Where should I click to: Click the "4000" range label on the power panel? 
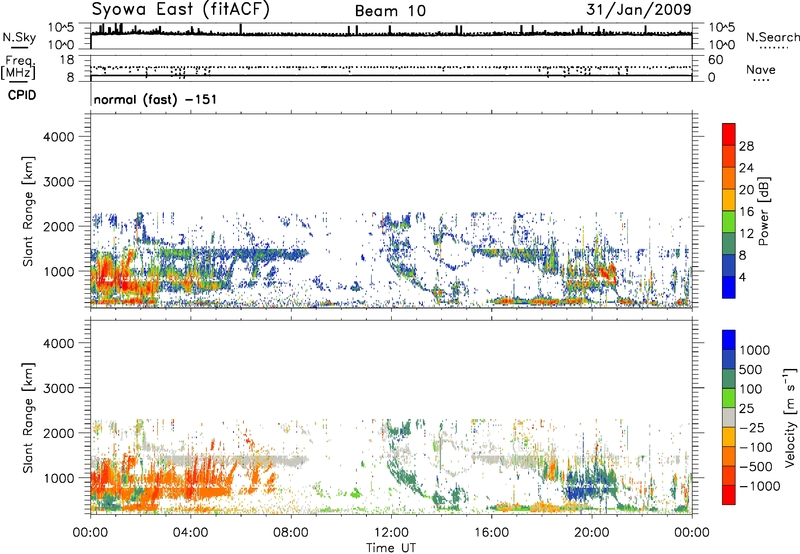[58, 137]
